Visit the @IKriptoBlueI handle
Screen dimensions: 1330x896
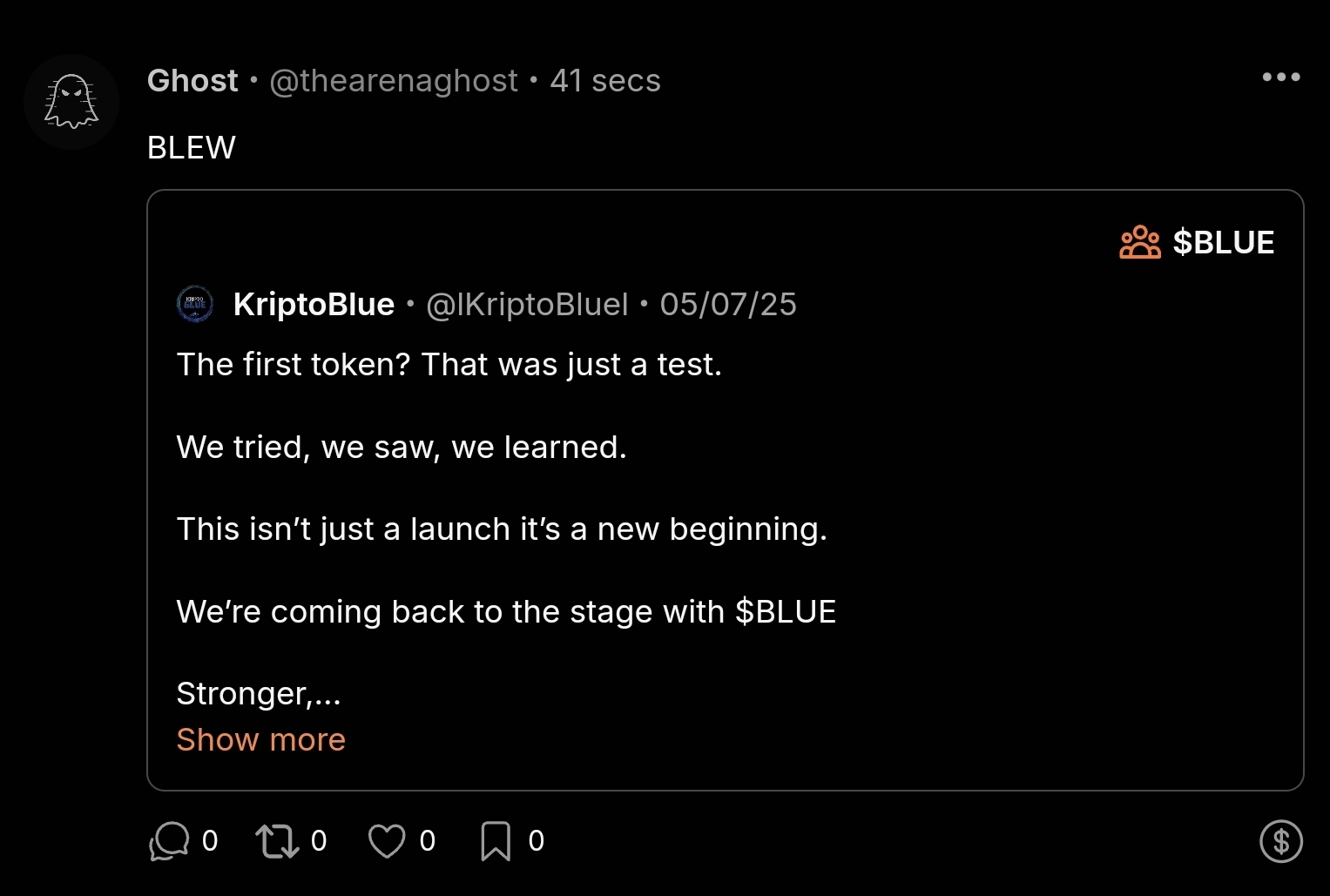pyautogui.click(x=527, y=305)
